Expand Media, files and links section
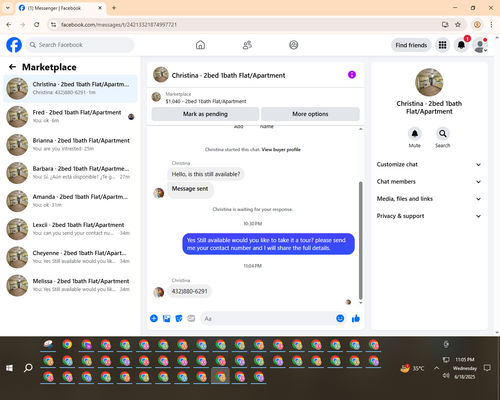This screenshot has height=400, width=500. [429, 199]
